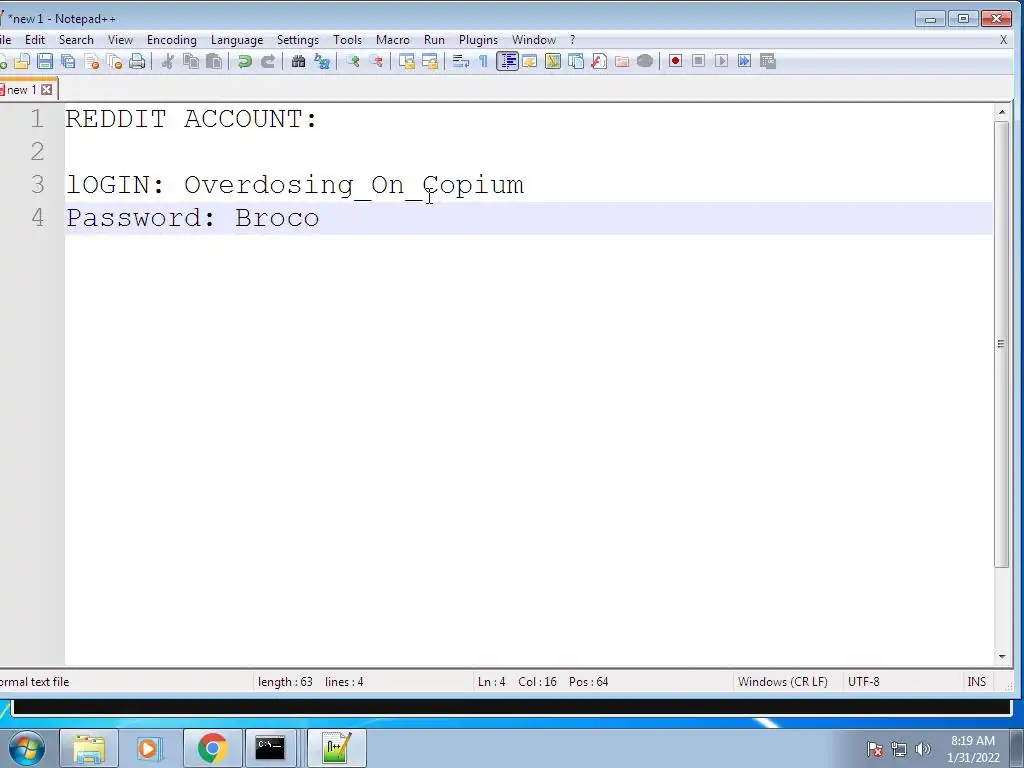
Task: Open the Document Map icon
Action: coord(553,61)
